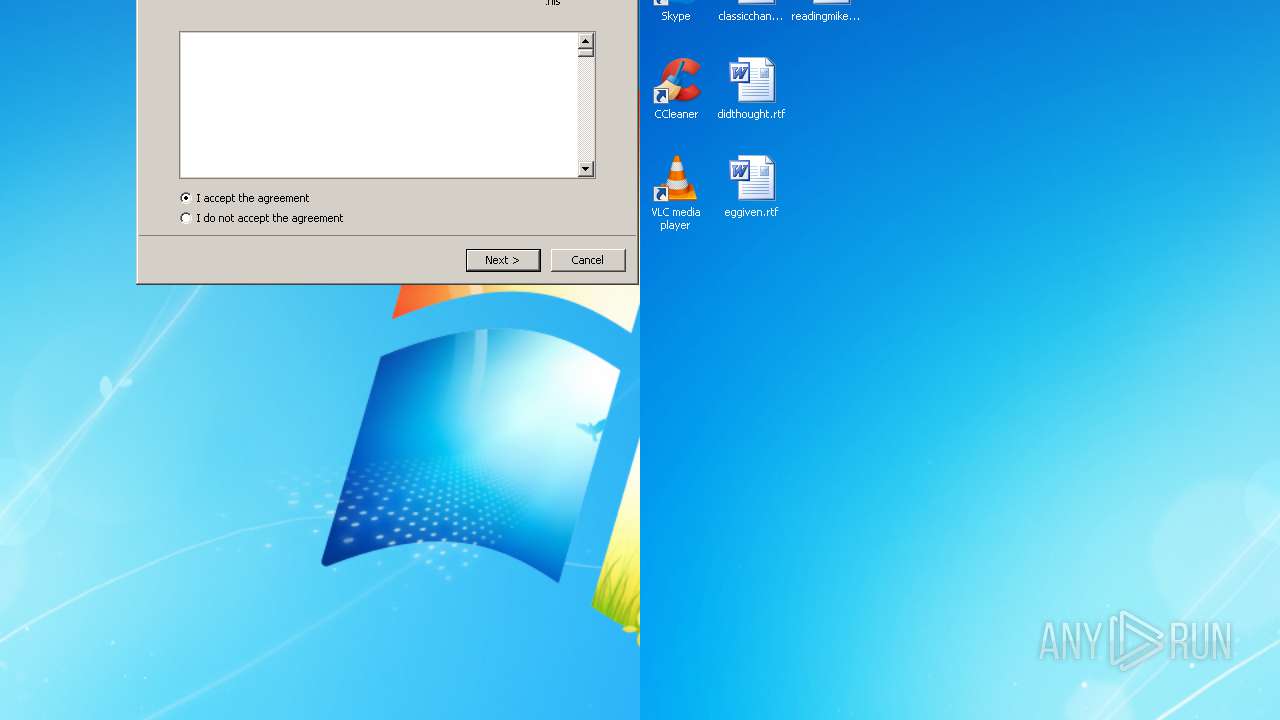This screenshot has width=1280, height=720.
Task: Select the VLC media player shortcut
Action: [676, 193]
